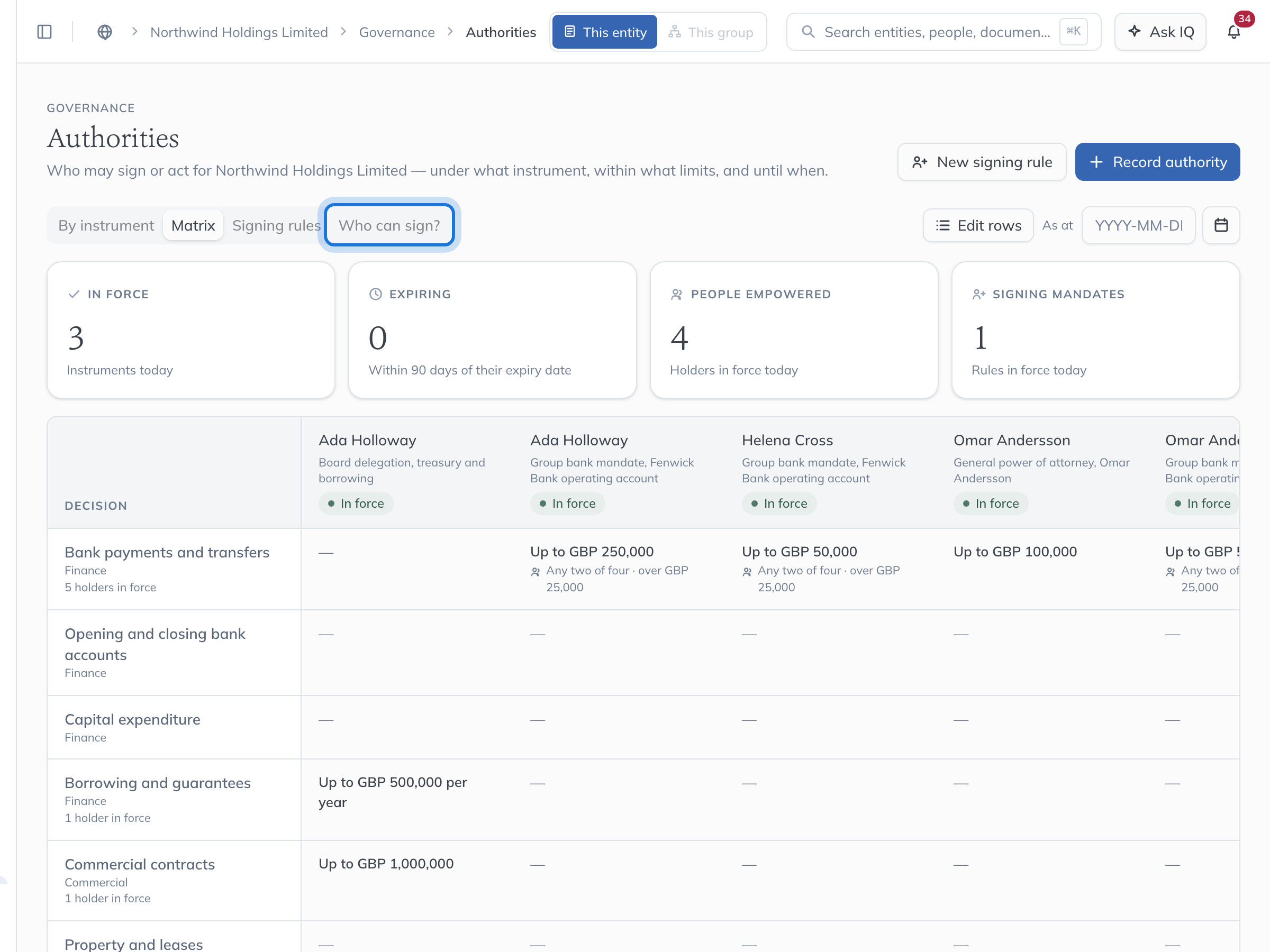Screen dimensions: 1270x952
Task: Open the Who can sign? tab
Action: (389, 225)
